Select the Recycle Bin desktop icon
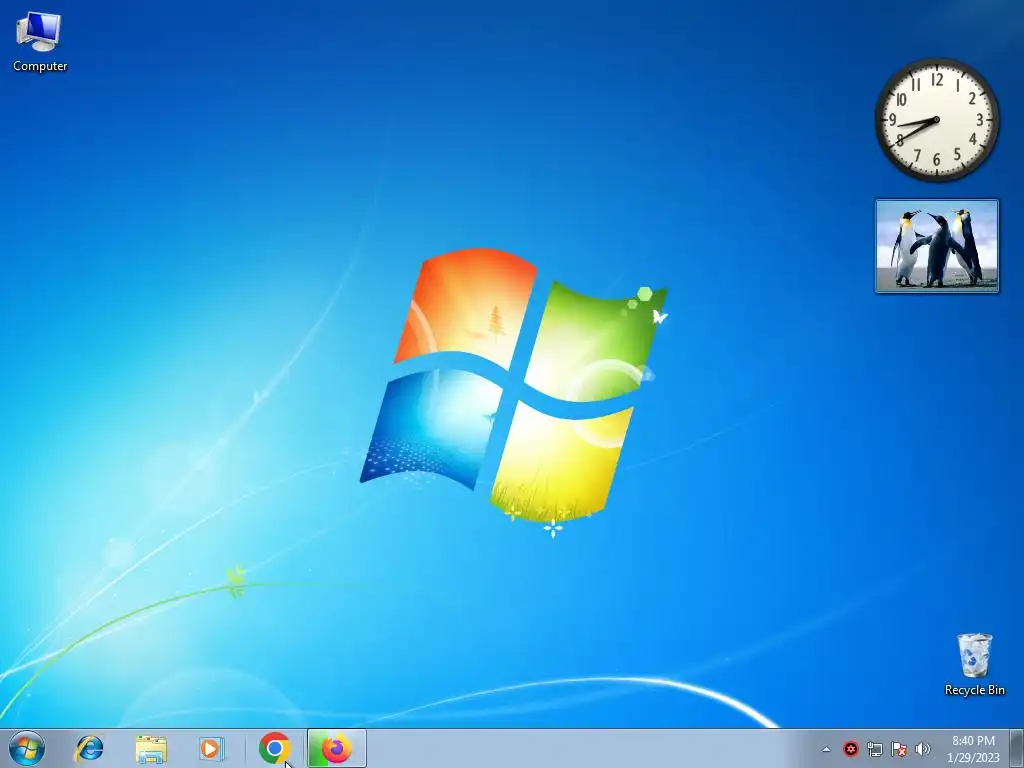This screenshot has height=768, width=1024. pyautogui.click(x=974, y=664)
